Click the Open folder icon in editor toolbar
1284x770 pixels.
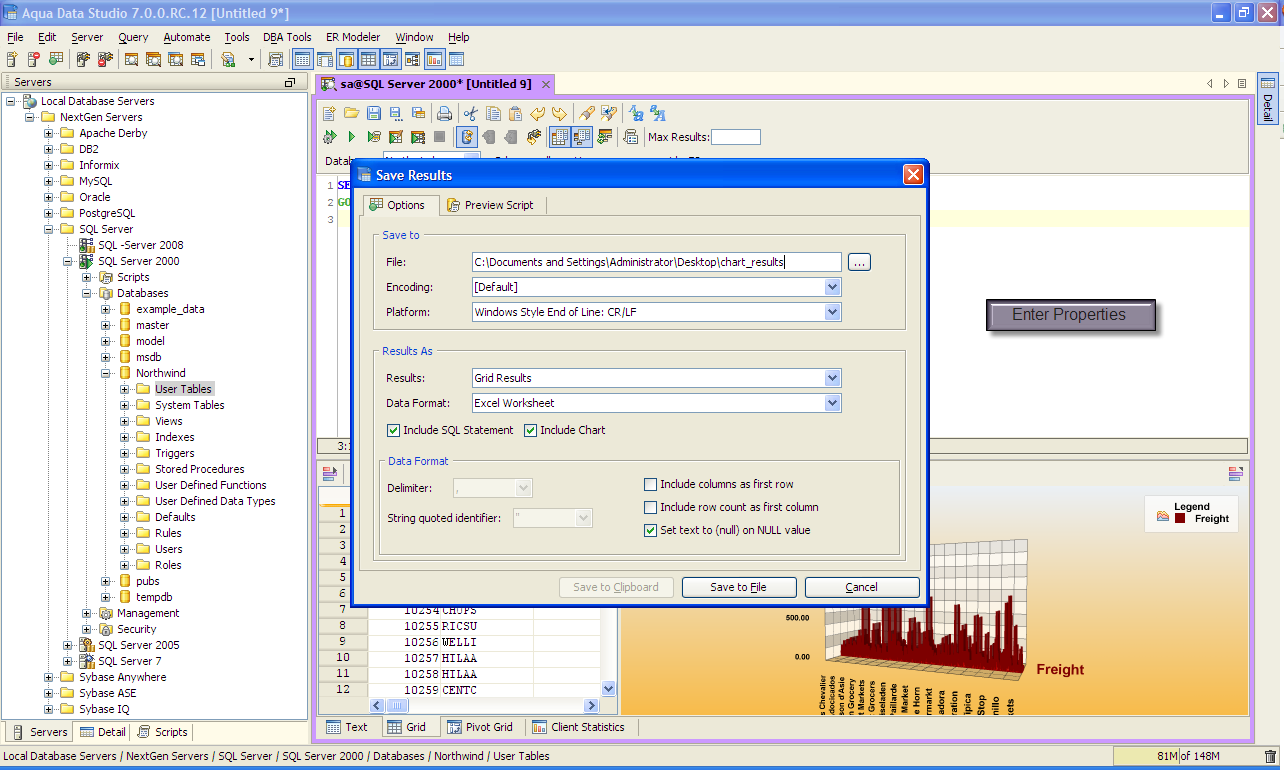tap(351, 114)
